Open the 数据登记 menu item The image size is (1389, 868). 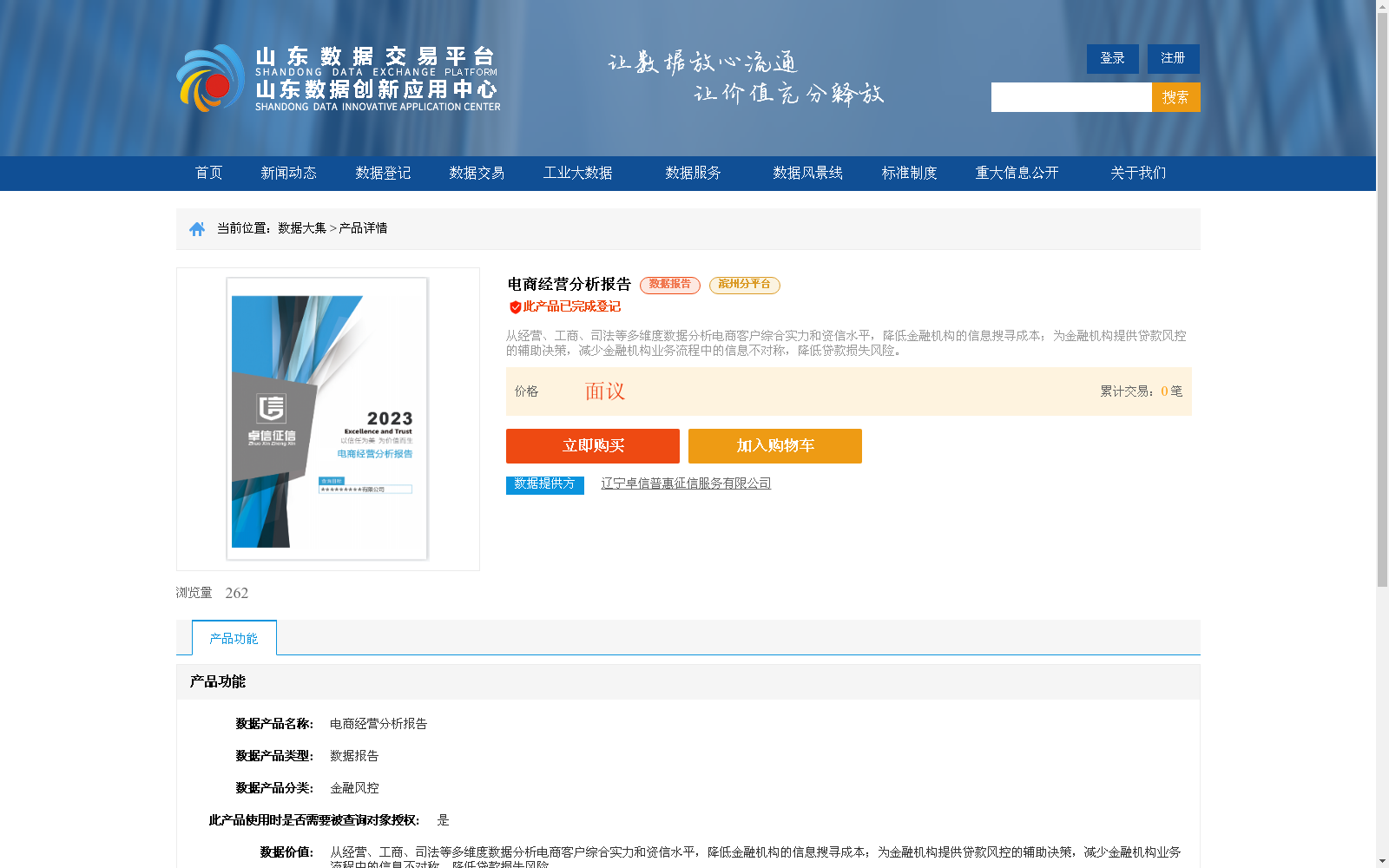click(383, 173)
